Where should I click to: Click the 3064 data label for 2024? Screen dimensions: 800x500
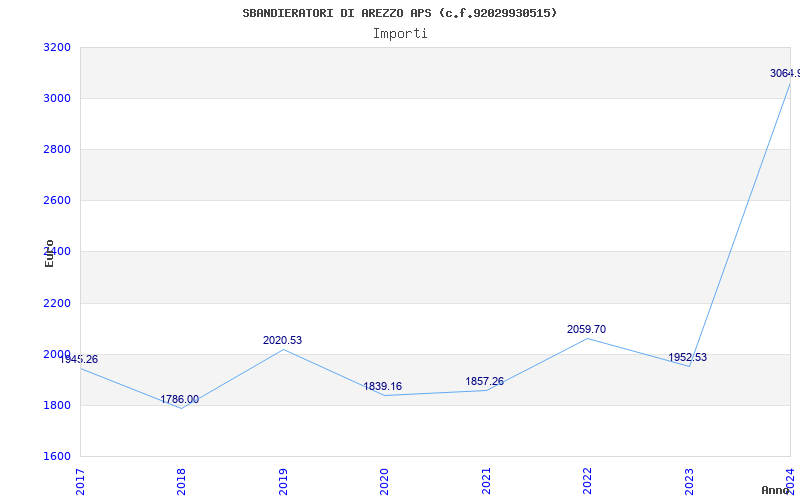[x=785, y=73]
